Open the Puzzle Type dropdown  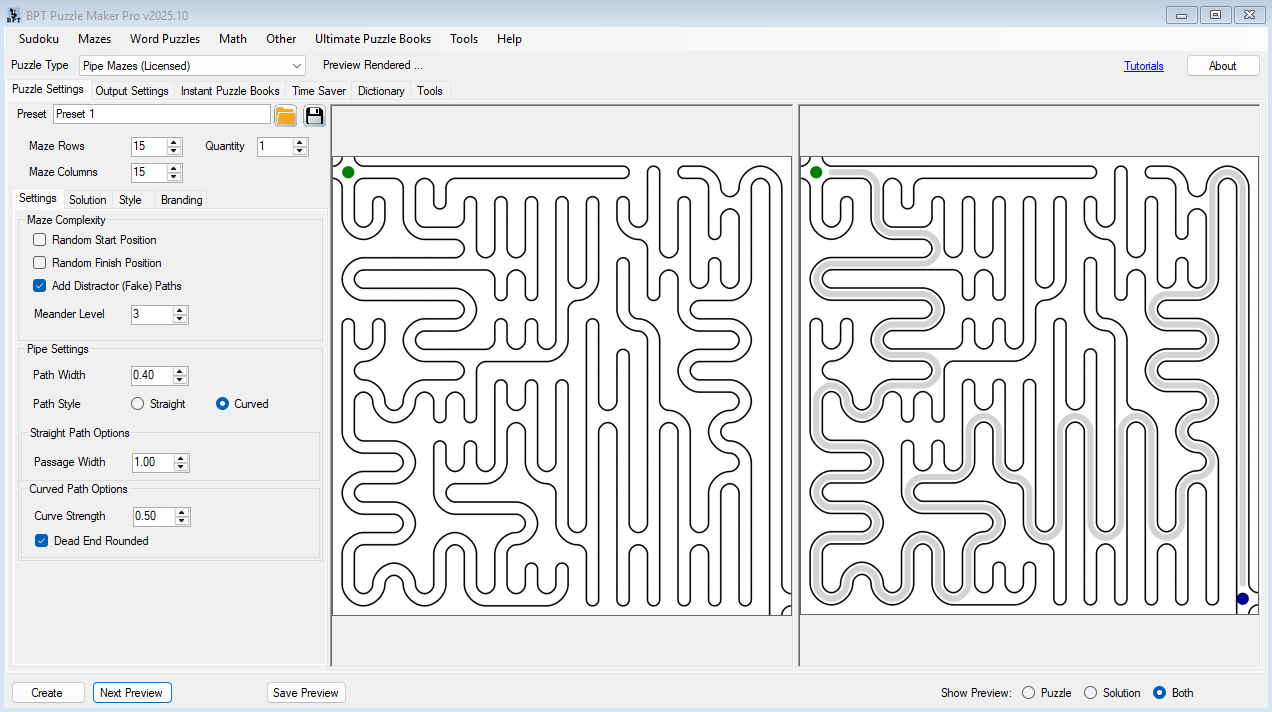pos(298,65)
